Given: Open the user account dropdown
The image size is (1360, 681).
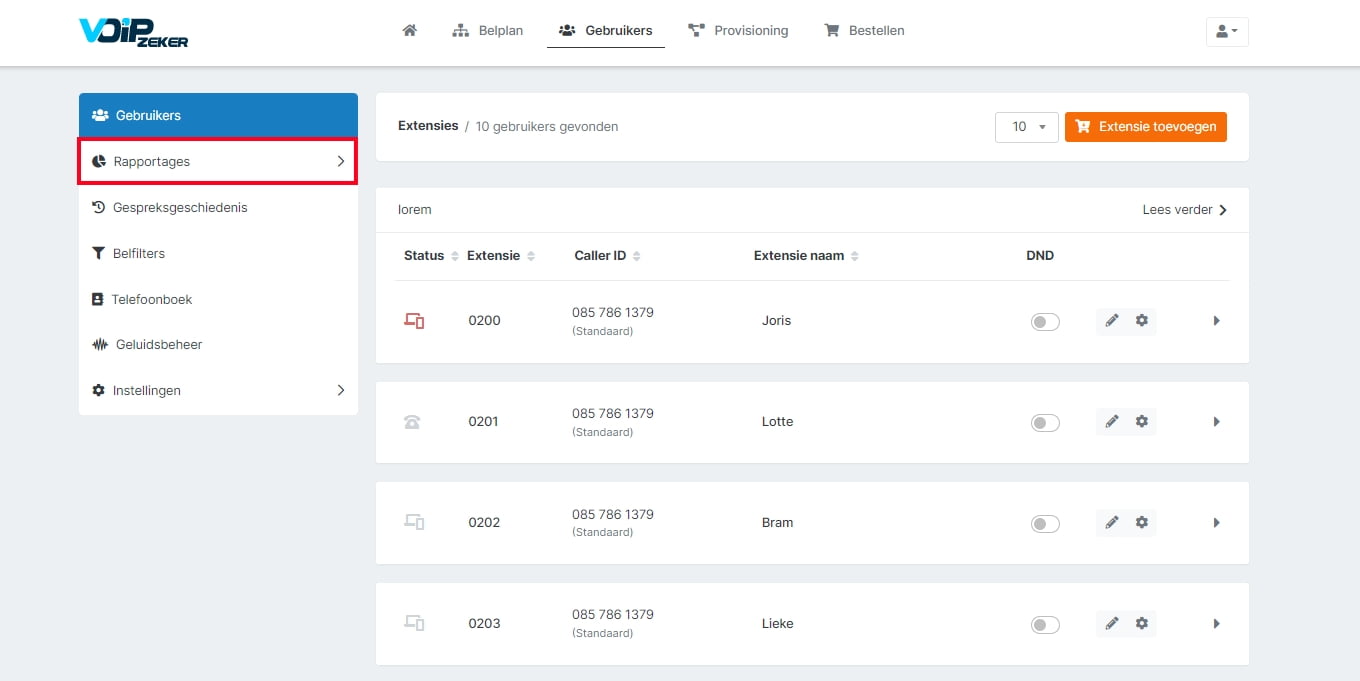Looking at the screenshot, I should click(1227, 31).
